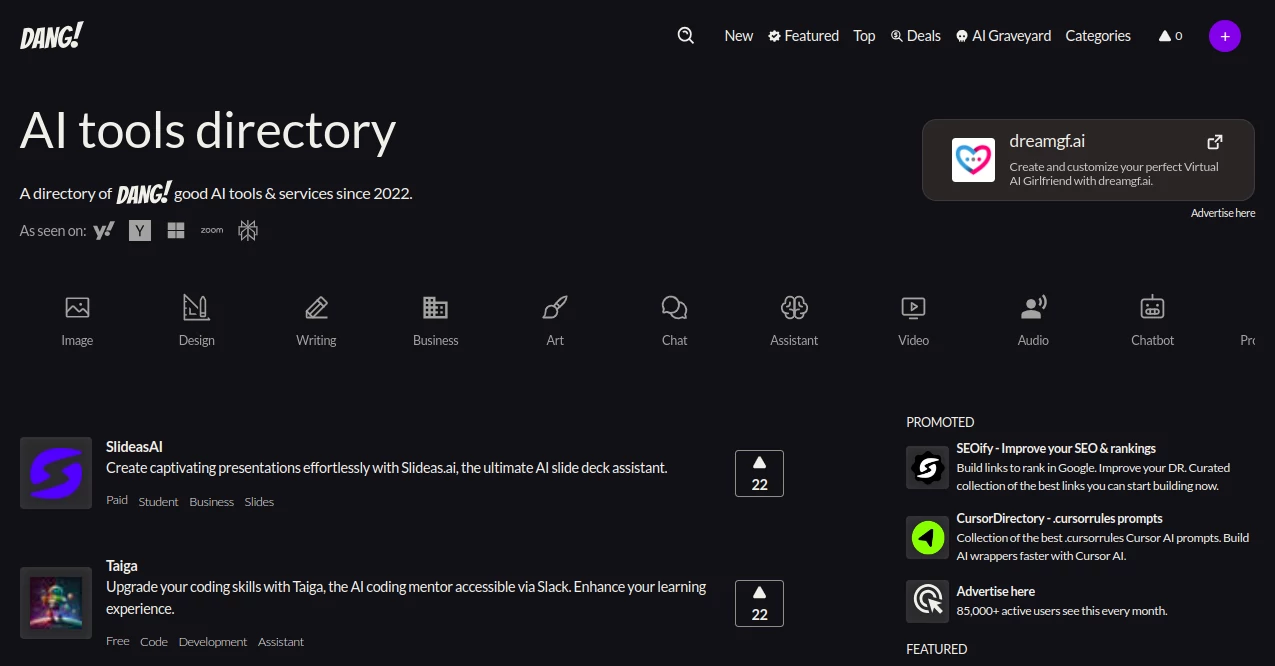The width and height of the screenshot is (1275, 666).
Task: Click the dreamgf.ai heart logo
Action: pos(973,160)
